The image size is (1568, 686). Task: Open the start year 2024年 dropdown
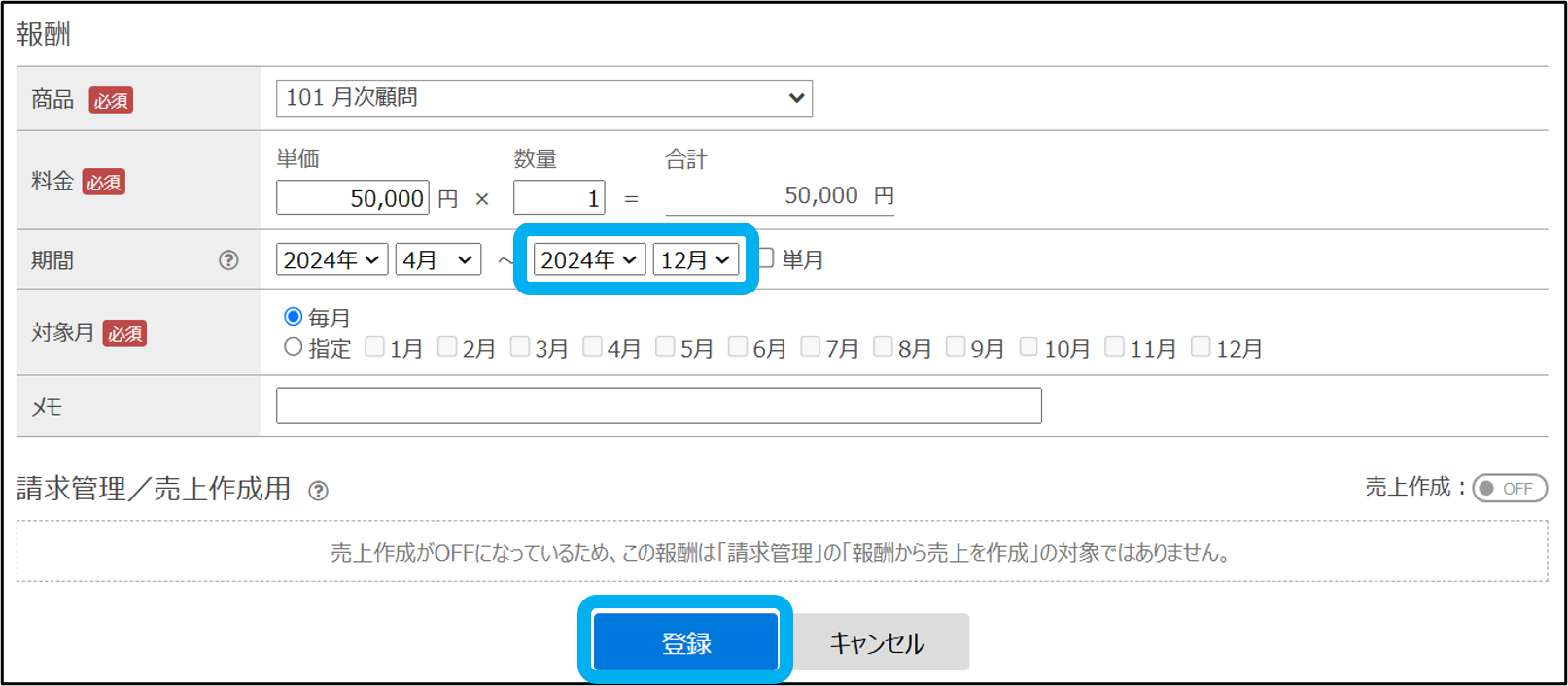pyautogui.click(x=331, y=259)
